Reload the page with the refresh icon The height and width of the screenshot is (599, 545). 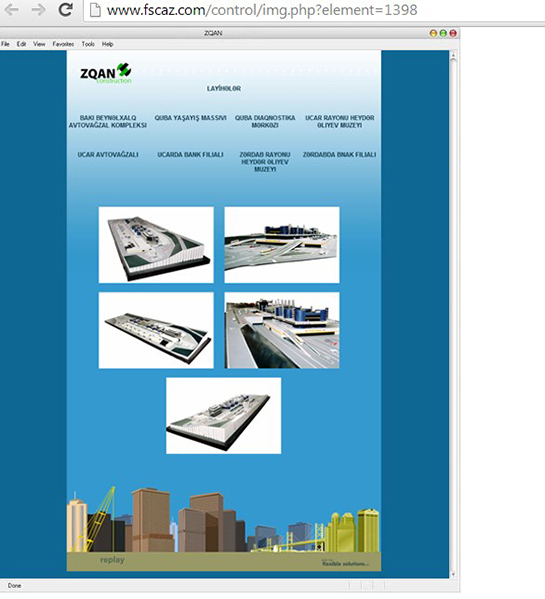[66, 9]
